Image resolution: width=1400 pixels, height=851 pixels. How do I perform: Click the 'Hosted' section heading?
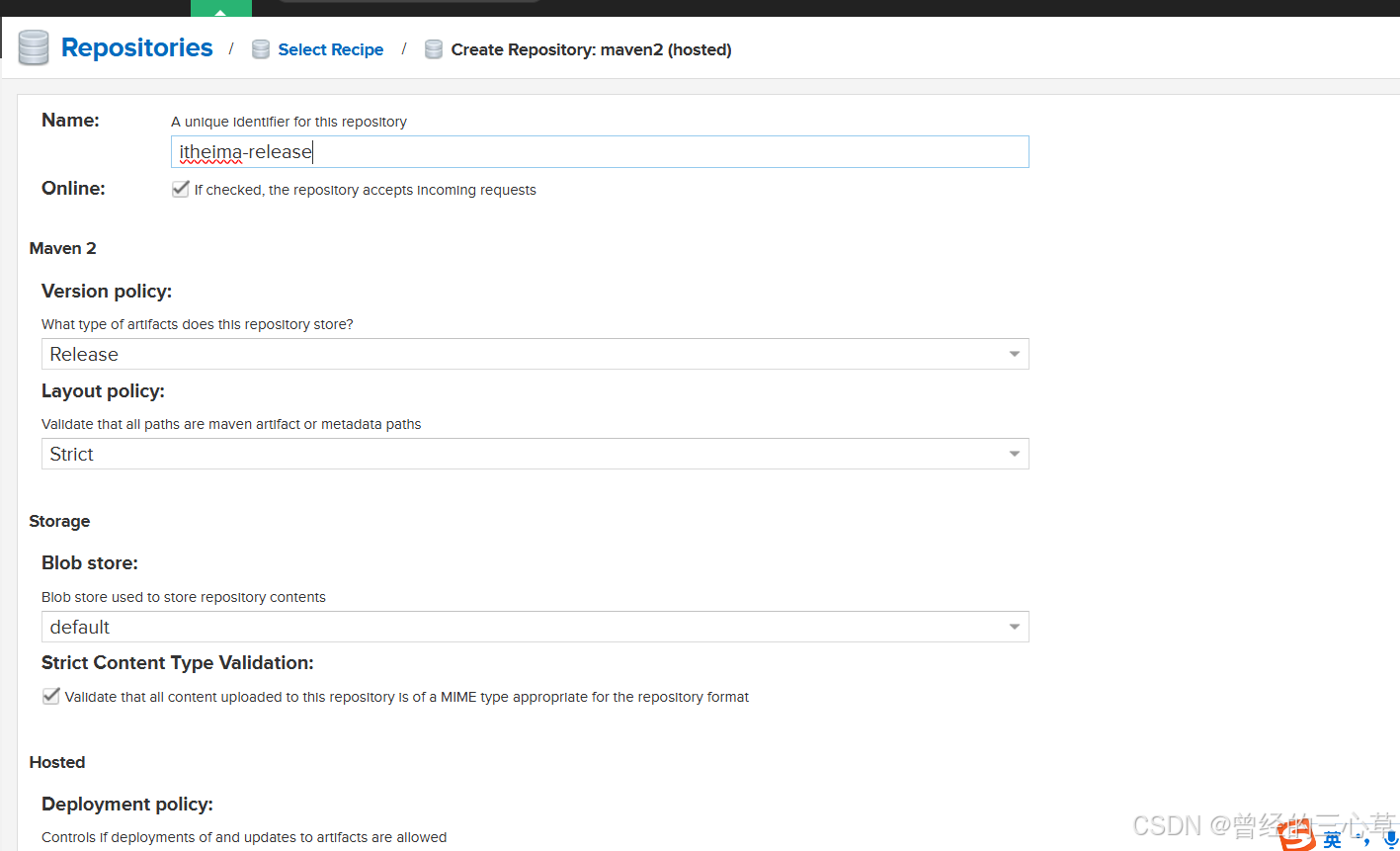click(57, 762)
